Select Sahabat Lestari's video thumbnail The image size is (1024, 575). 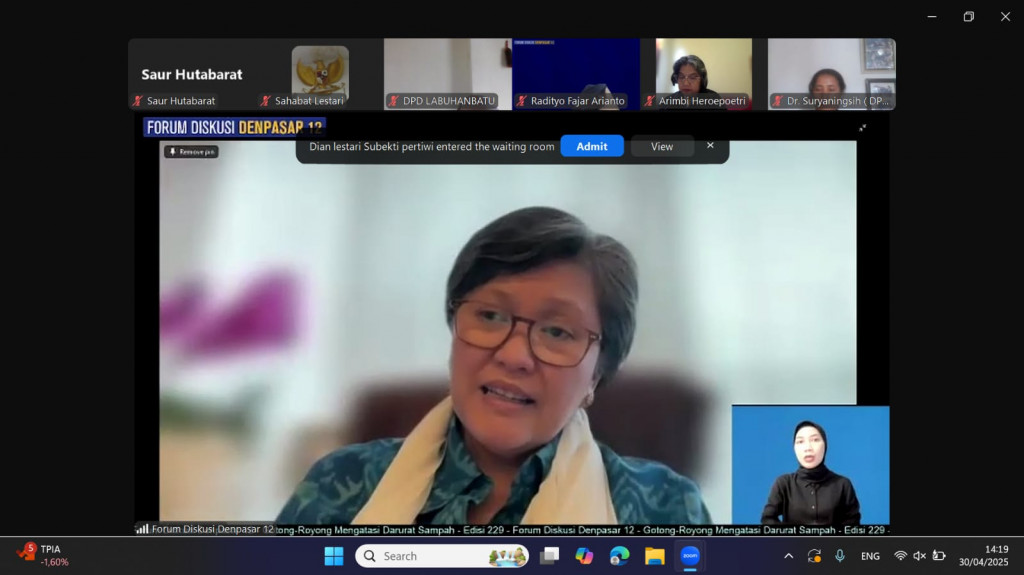click(320, 74)
